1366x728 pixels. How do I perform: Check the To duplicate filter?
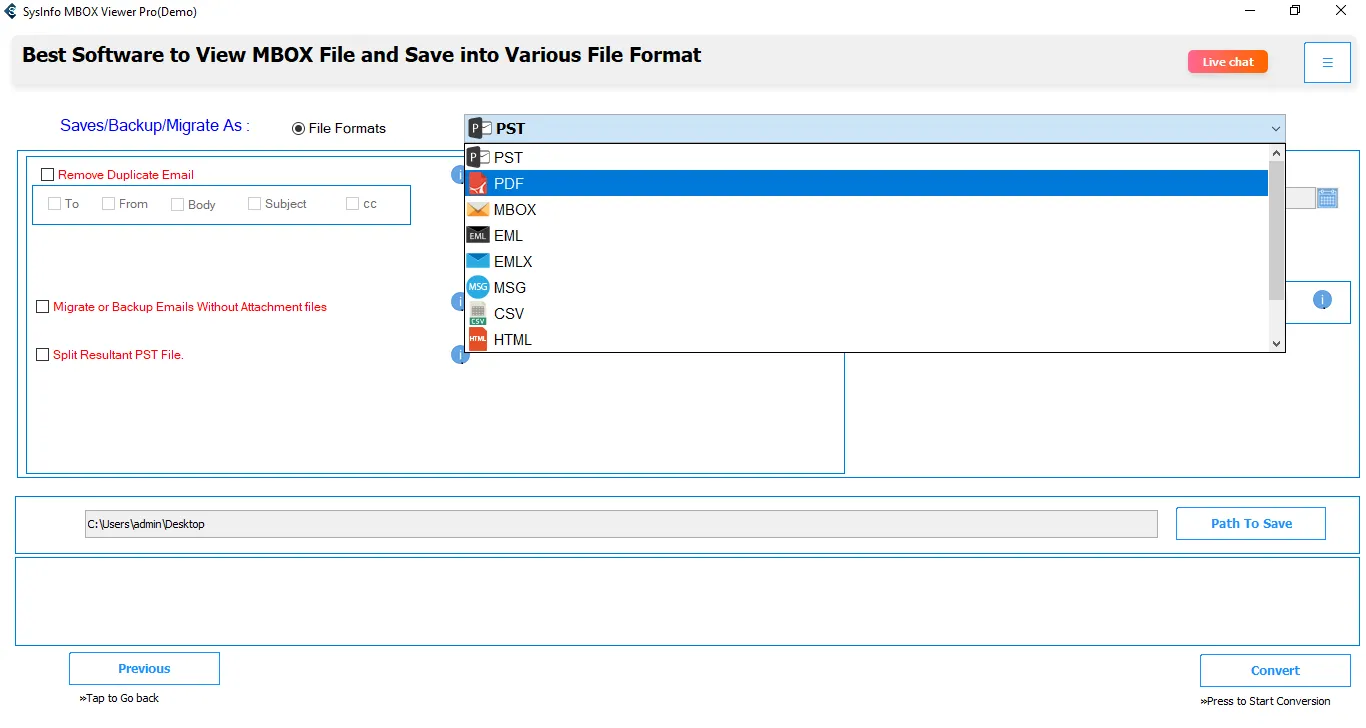[x=54, y=203]
